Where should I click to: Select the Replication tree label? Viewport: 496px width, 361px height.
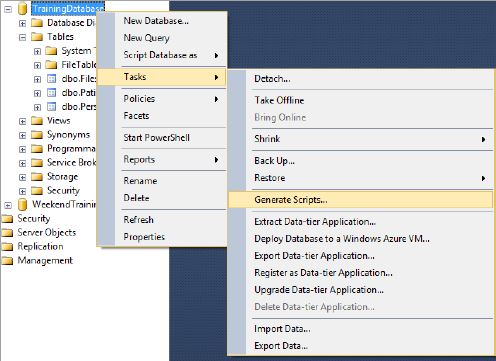40,247
